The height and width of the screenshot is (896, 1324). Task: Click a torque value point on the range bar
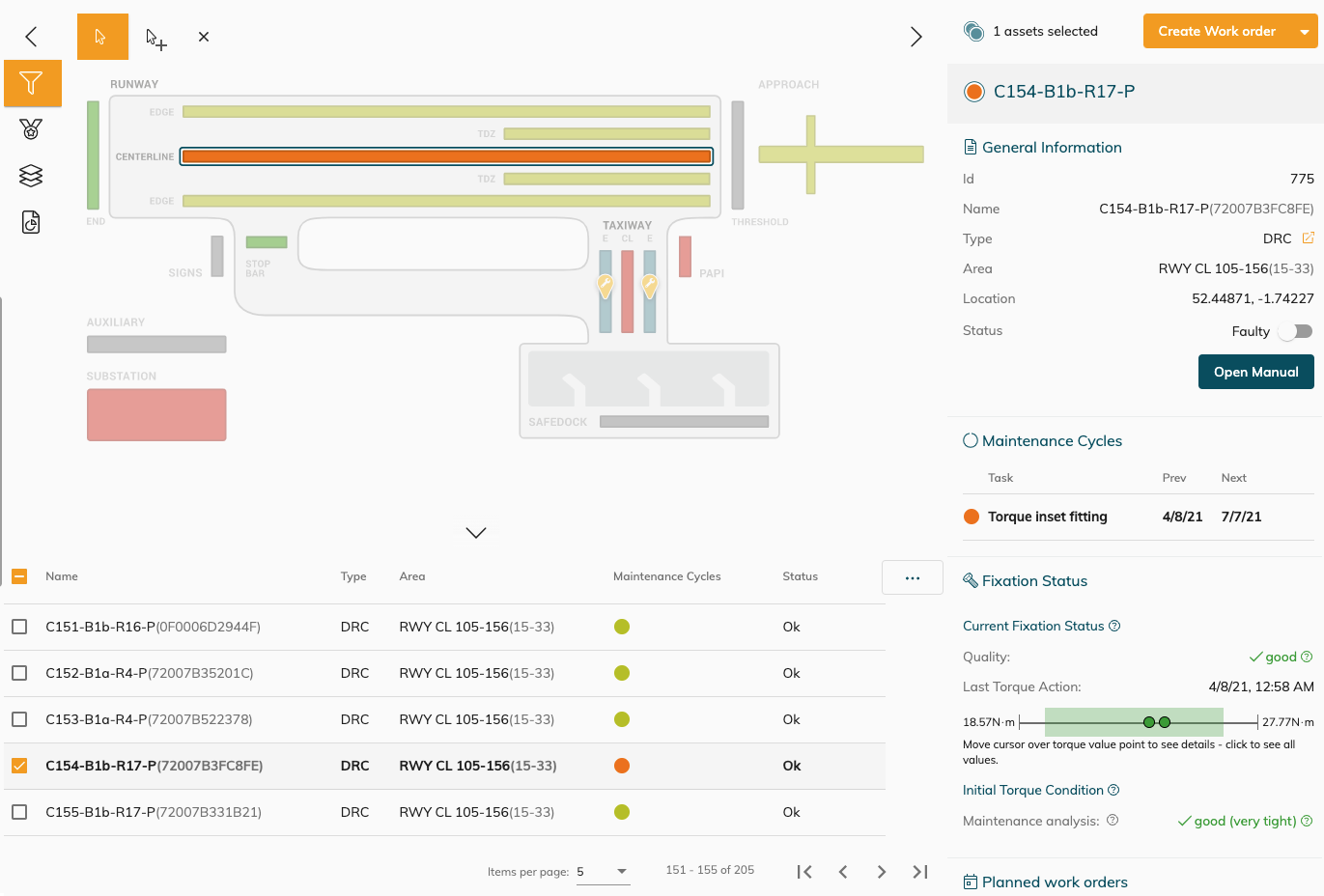pyautogui.click(x=1149, y=722)
